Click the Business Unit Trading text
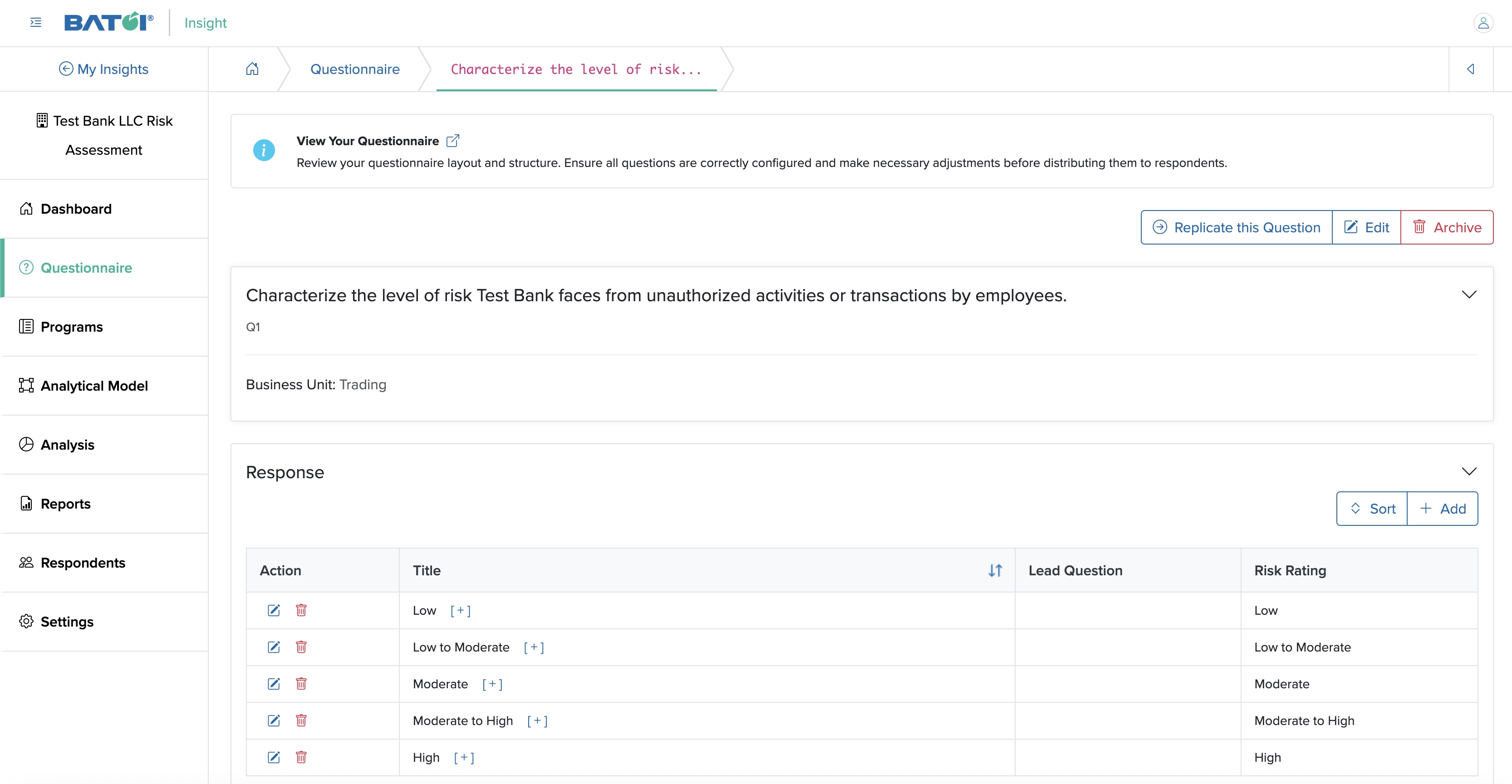This screenshot has height=784, width=1512. click(316, 384)
